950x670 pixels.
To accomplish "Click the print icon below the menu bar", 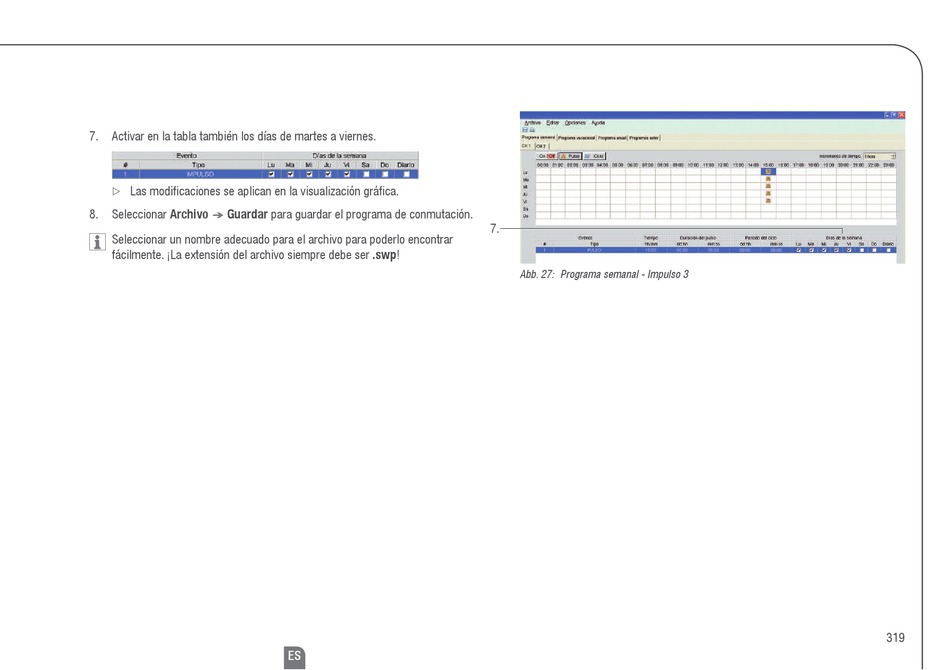I will pos(533,130).
